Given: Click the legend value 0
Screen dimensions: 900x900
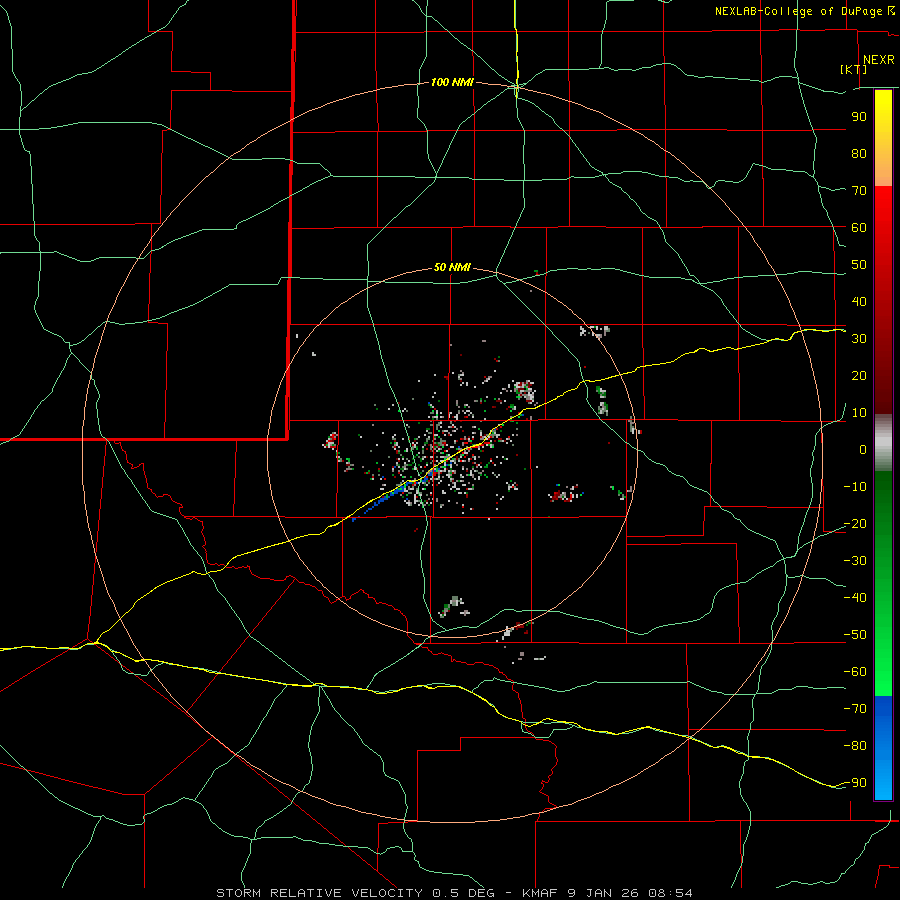Looking at the screenshot, I should (863, 450).
